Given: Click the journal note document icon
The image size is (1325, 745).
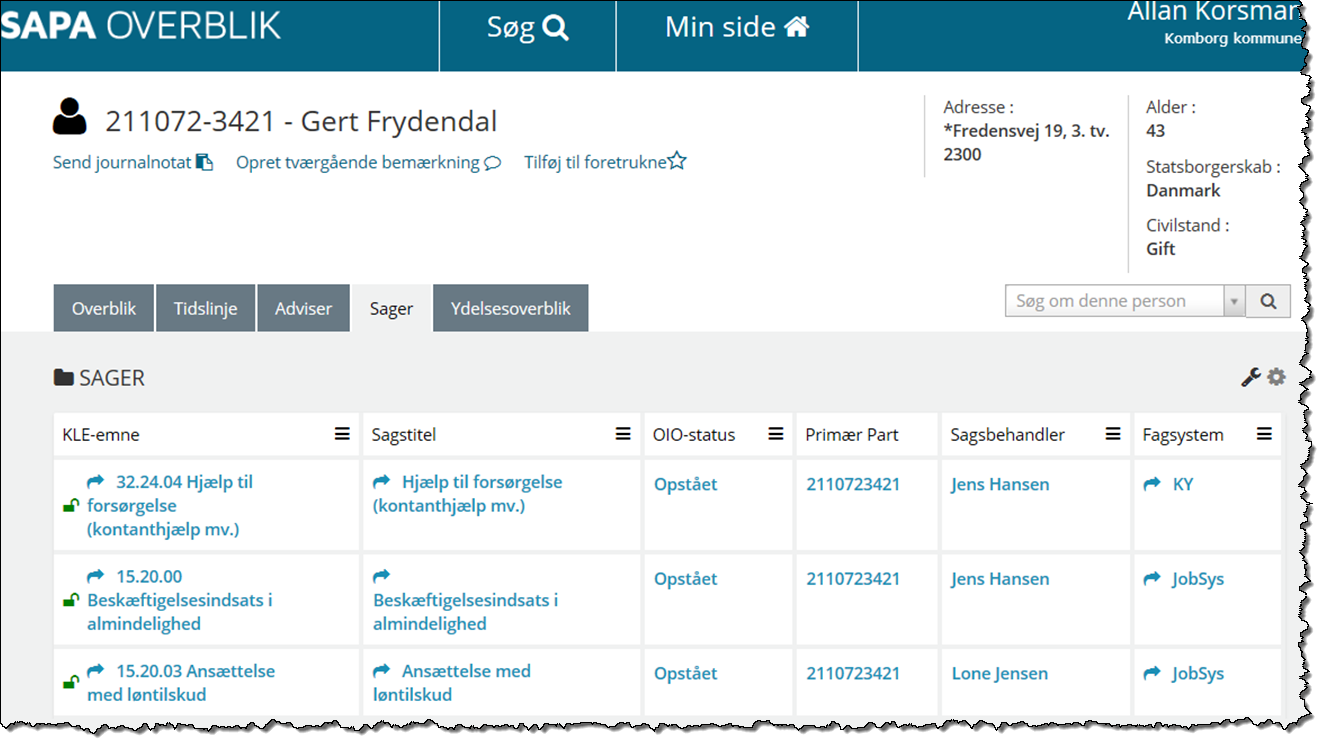Looking at the screenshot, I should (x=204, y=162).
